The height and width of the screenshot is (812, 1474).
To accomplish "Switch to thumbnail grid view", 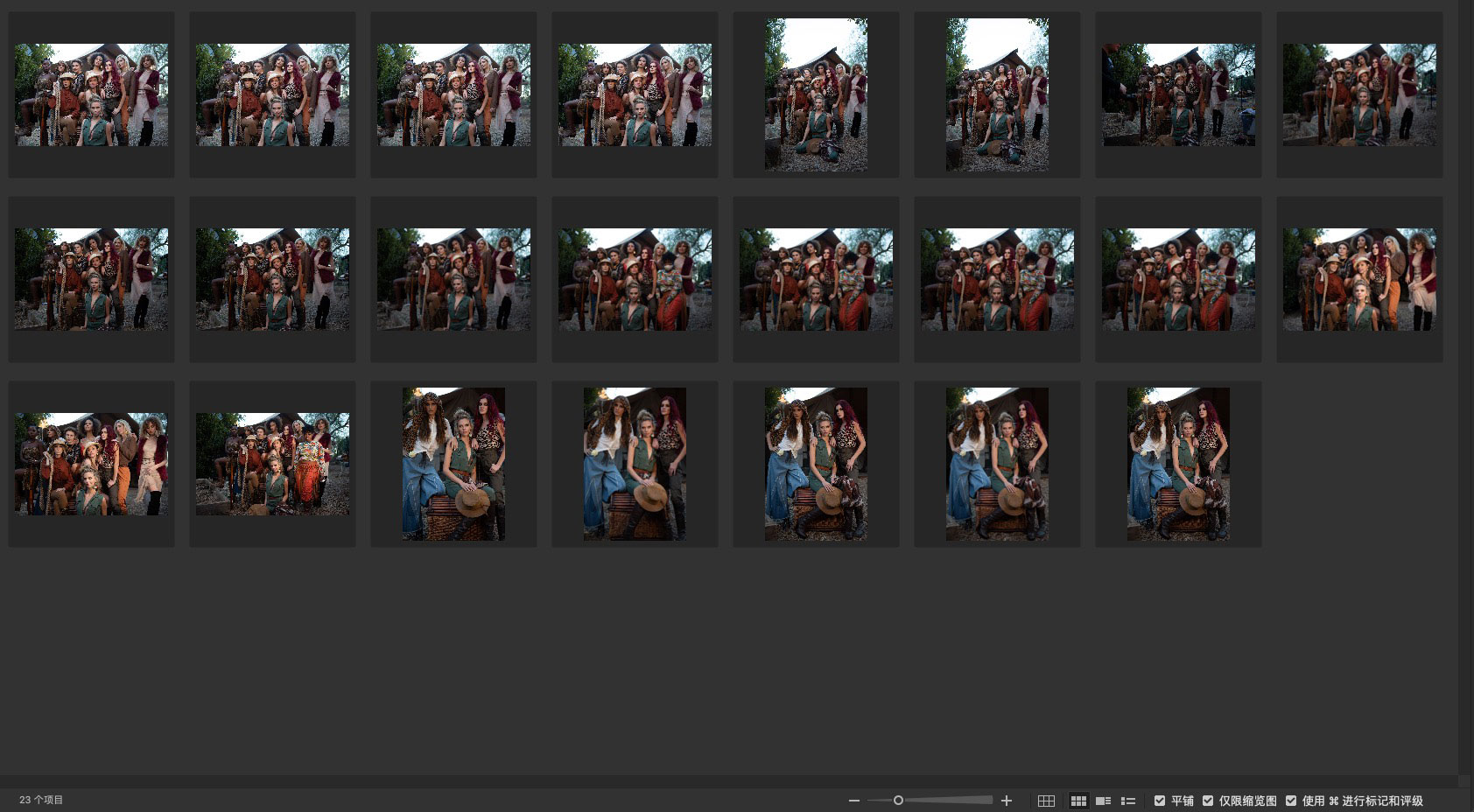I will [1078, 801].
